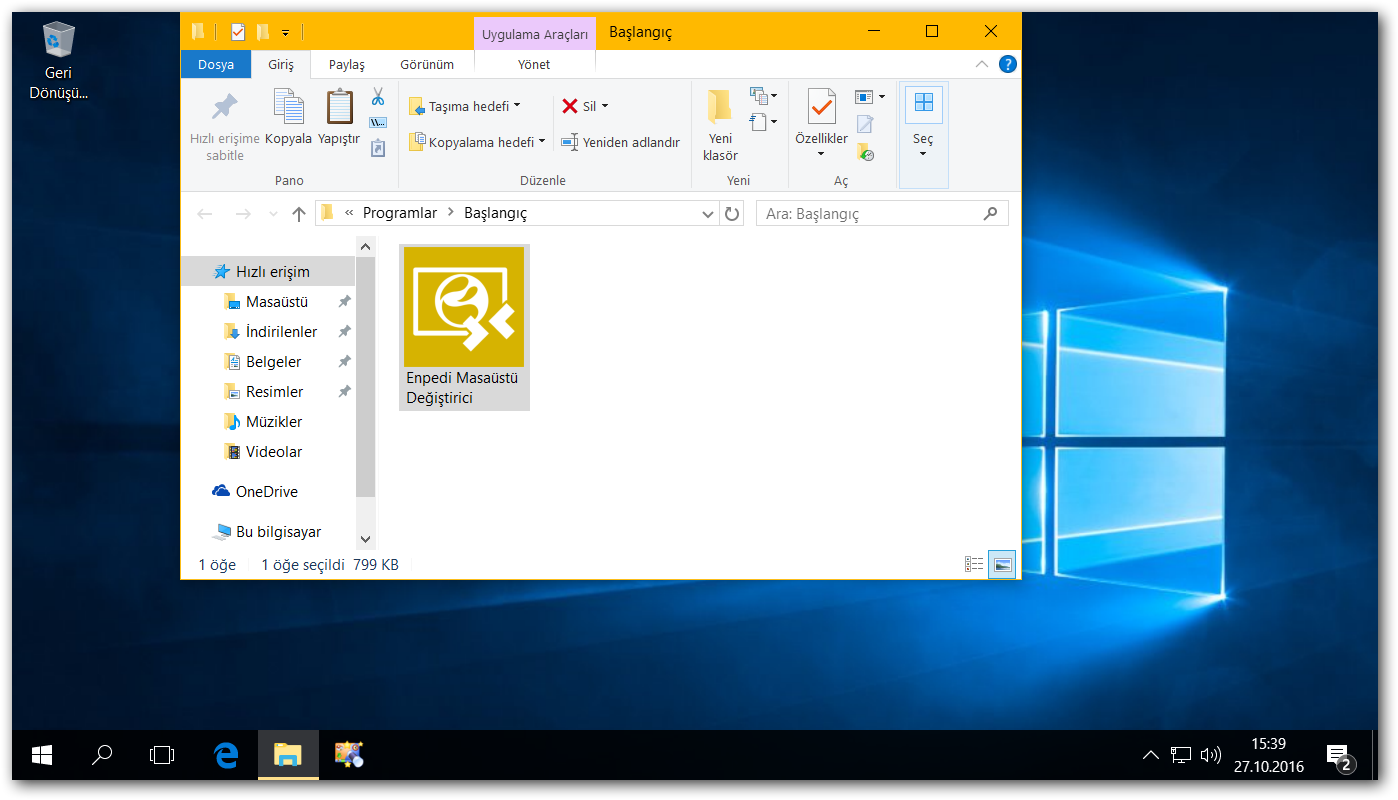This screenshot has height=800, width=1398.
Task: Click the Yeniden adlandır rename button
Action: coord(620,142)
